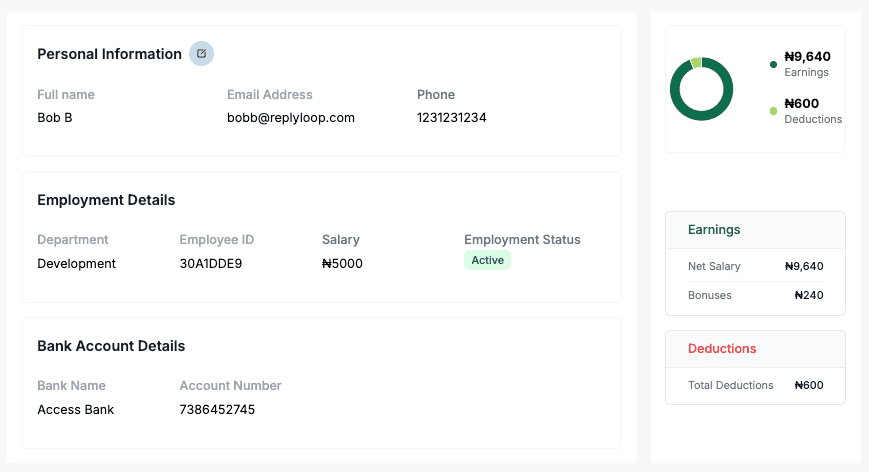Viewport: 869px width, 472px height.
Task: Click the Access Bank name value
Action: click(x=76, y=410)
